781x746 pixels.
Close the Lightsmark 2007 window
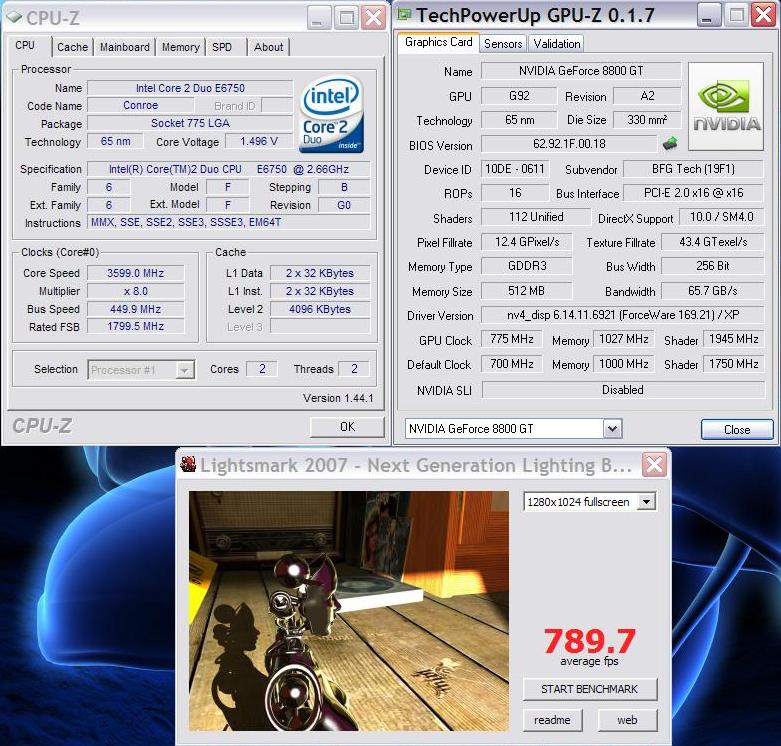(654, 465)
